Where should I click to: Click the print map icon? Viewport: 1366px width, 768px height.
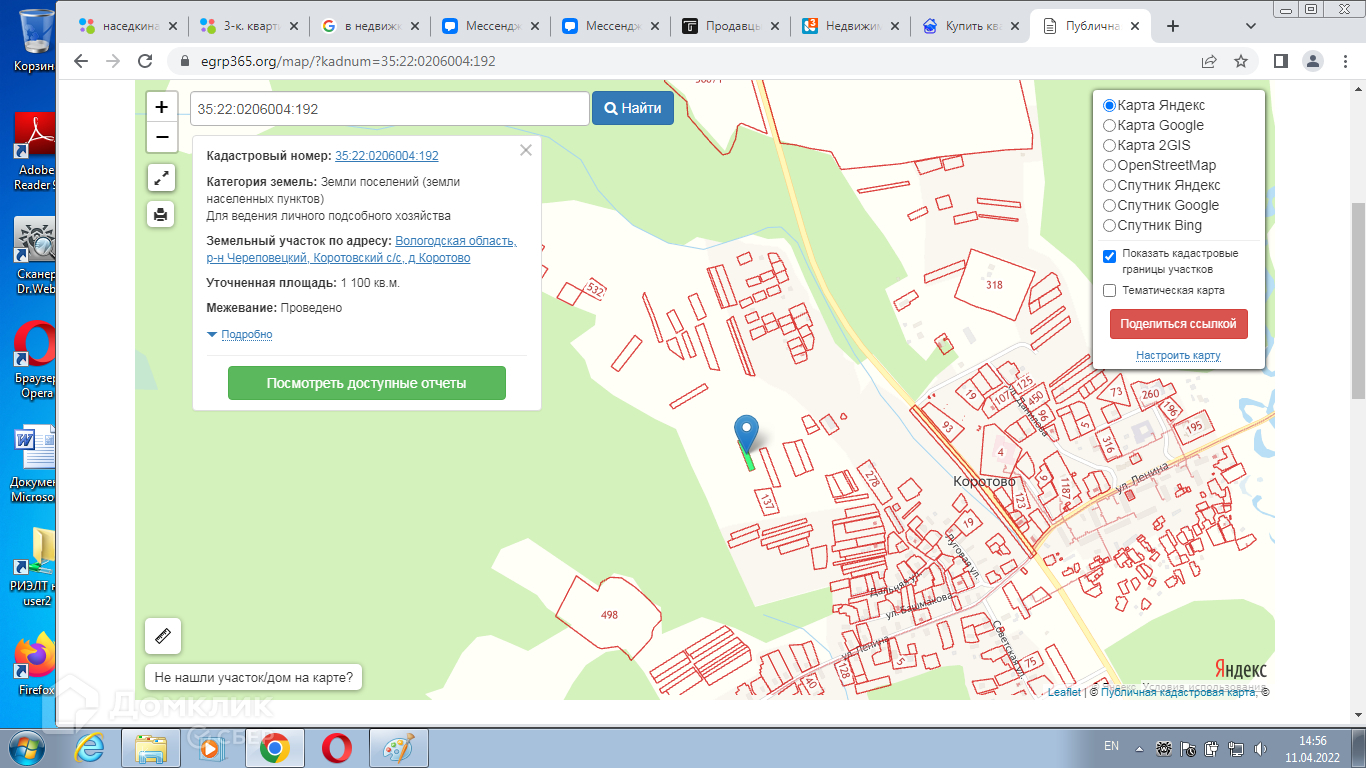click(161, 214)
